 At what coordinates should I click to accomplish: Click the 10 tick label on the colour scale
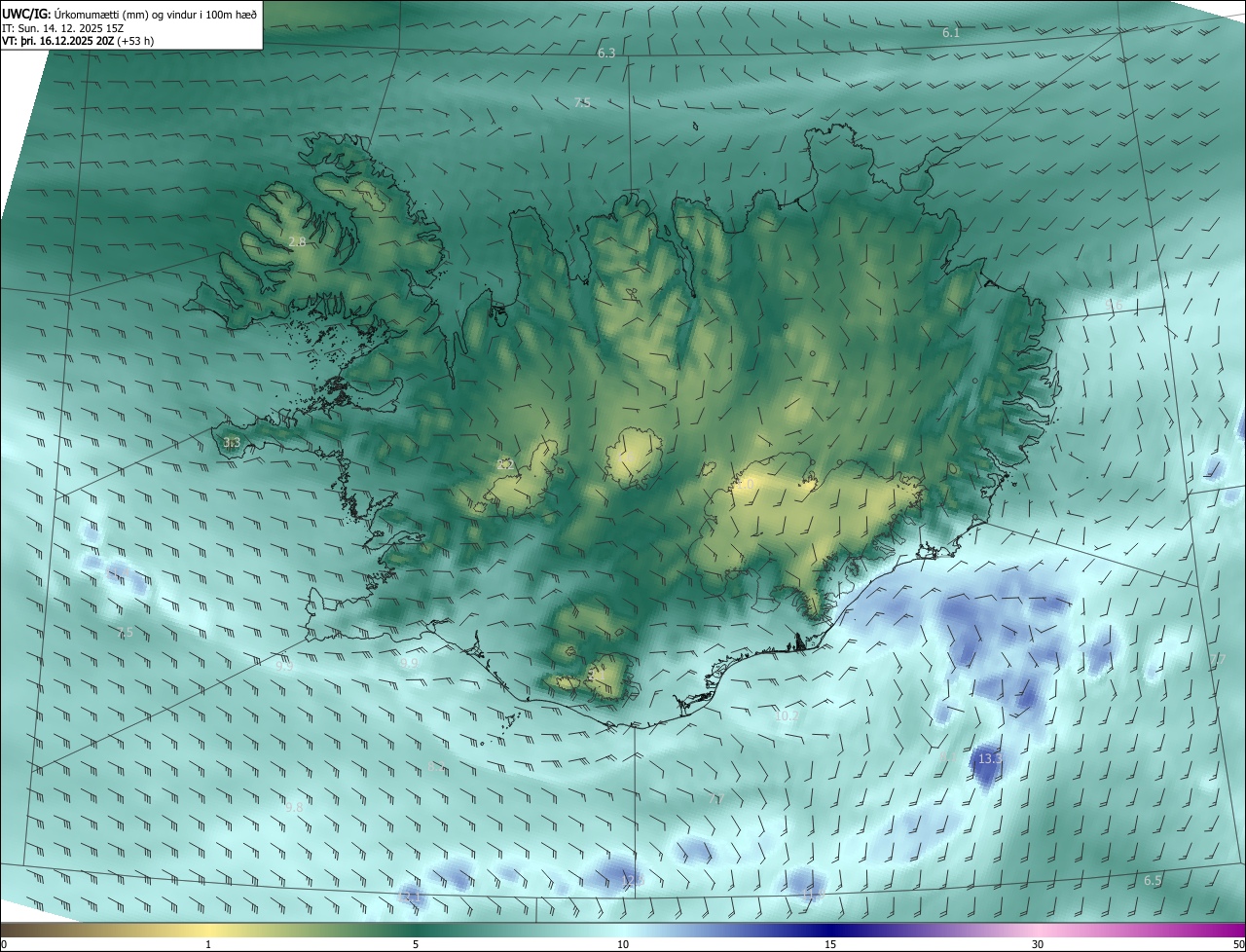[x=623, y=945]
